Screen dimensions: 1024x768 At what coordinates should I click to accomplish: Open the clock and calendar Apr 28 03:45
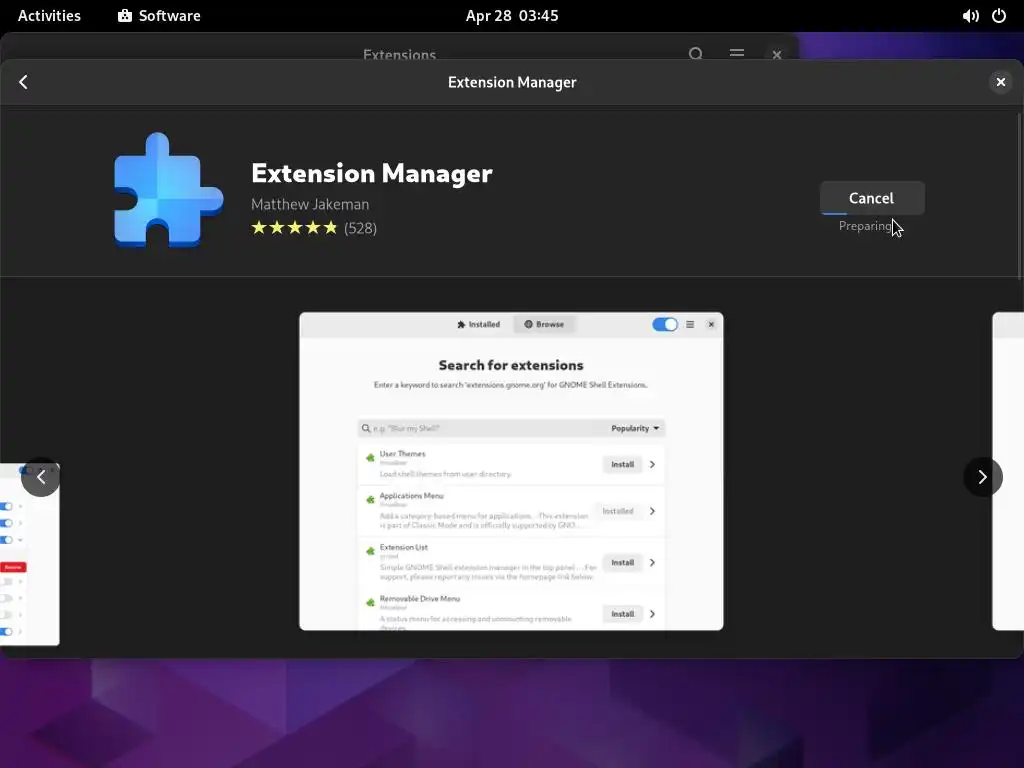pos(512,16)
